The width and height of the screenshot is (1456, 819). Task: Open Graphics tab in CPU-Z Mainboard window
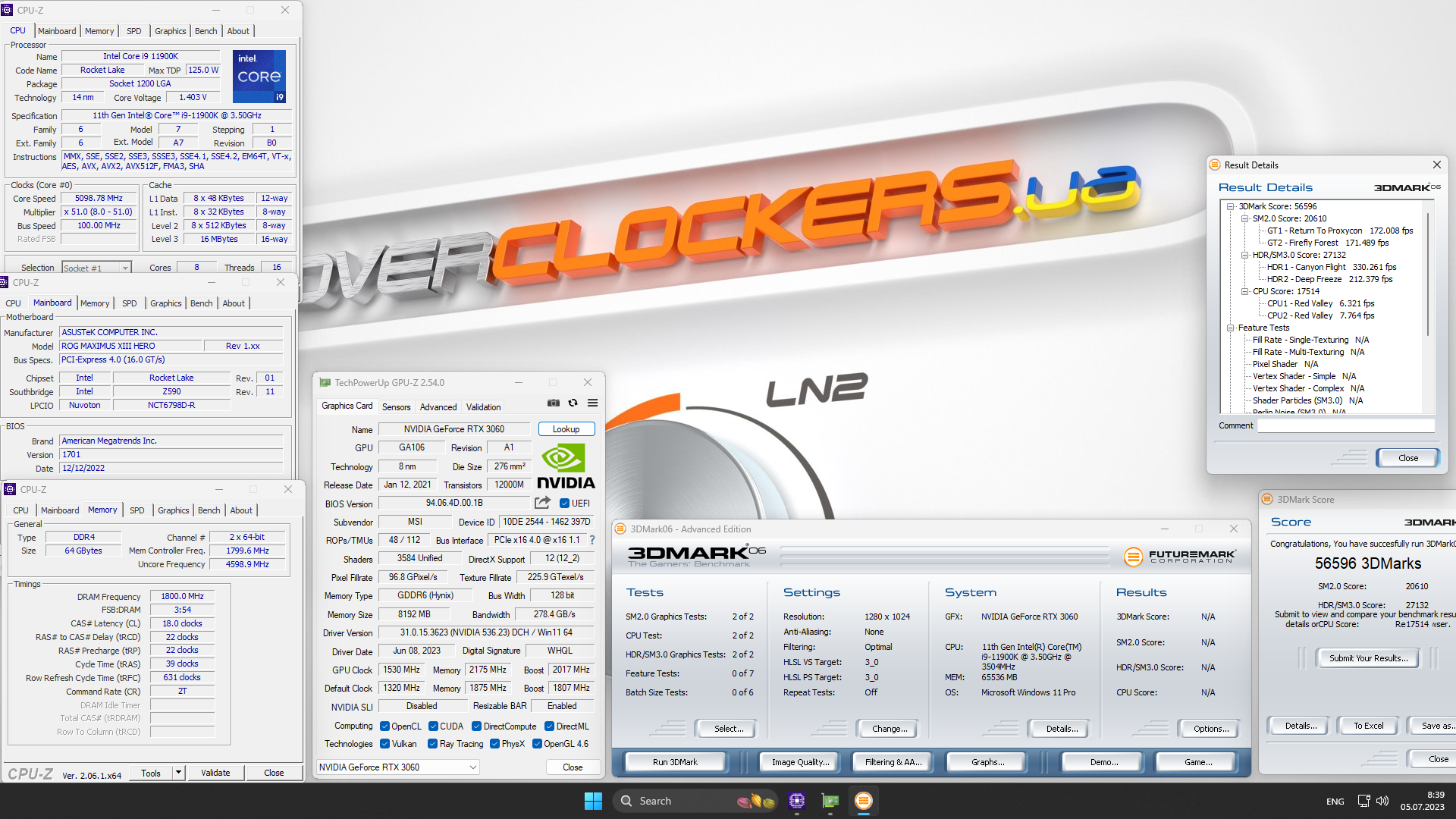click(x=165, y=303)
